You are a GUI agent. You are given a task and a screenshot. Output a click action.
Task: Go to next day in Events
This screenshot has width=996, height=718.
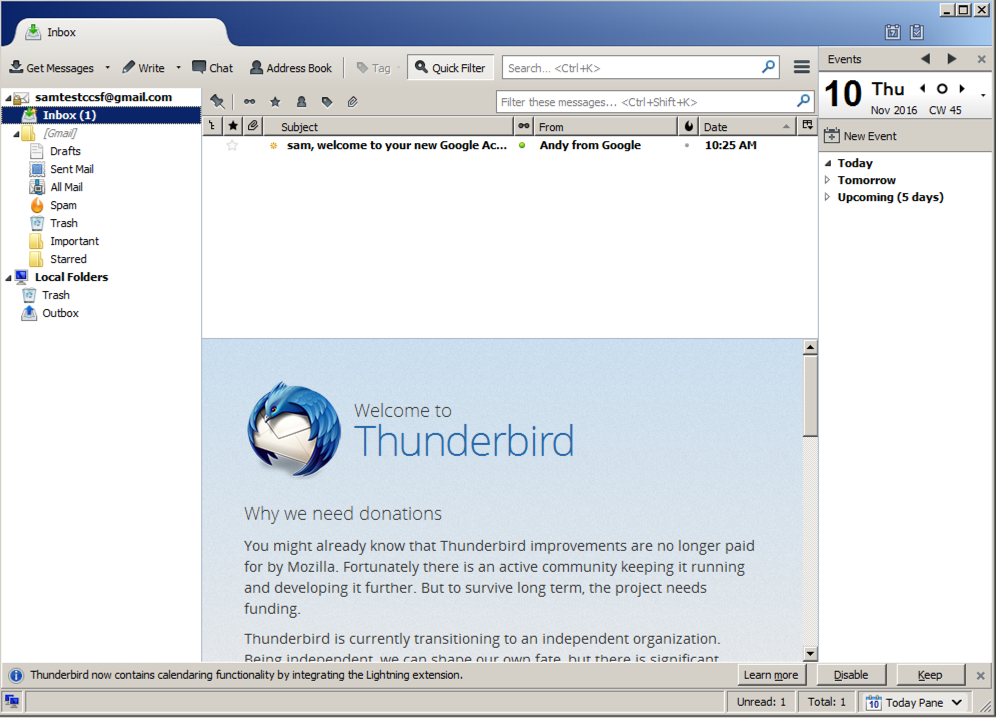click(x=962, y=88)
